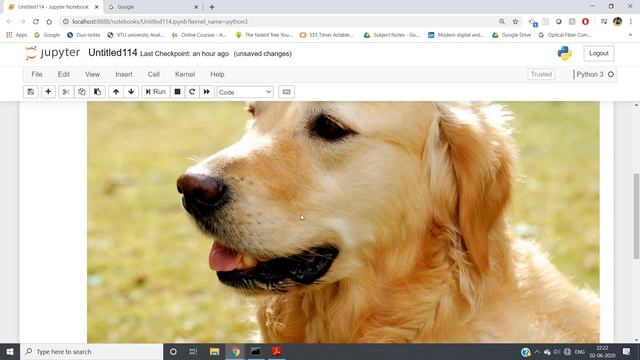The image size is (640, 360).
Task: Click the Python 3 kernel indicator circle
Action: pyautogui.click(x=611, y=74)
